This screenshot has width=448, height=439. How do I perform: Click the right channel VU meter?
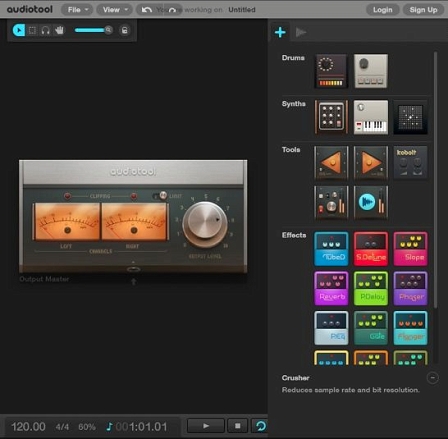(x=134, y=222)
